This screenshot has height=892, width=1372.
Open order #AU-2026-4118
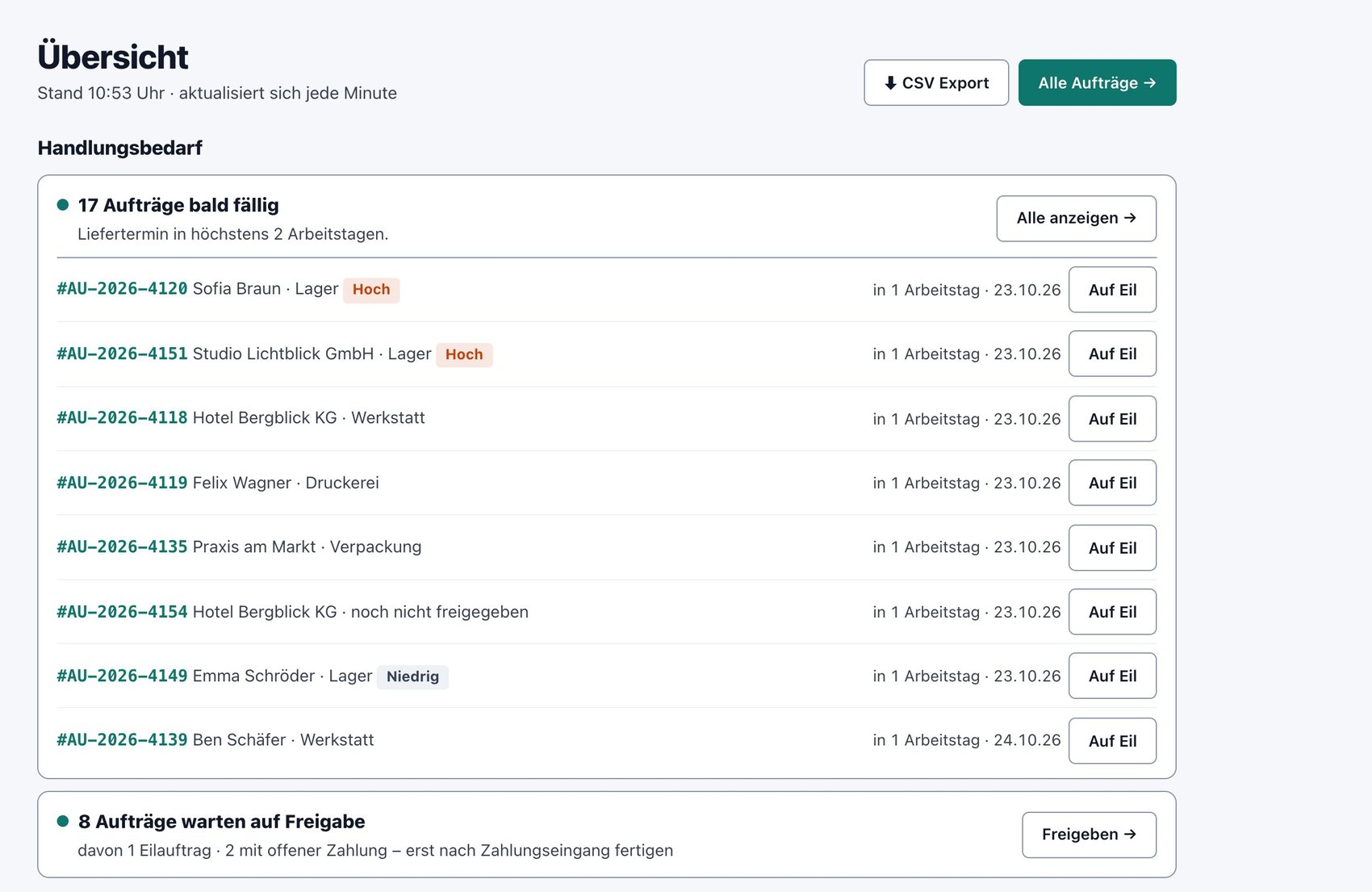click(x=122, y=417)
